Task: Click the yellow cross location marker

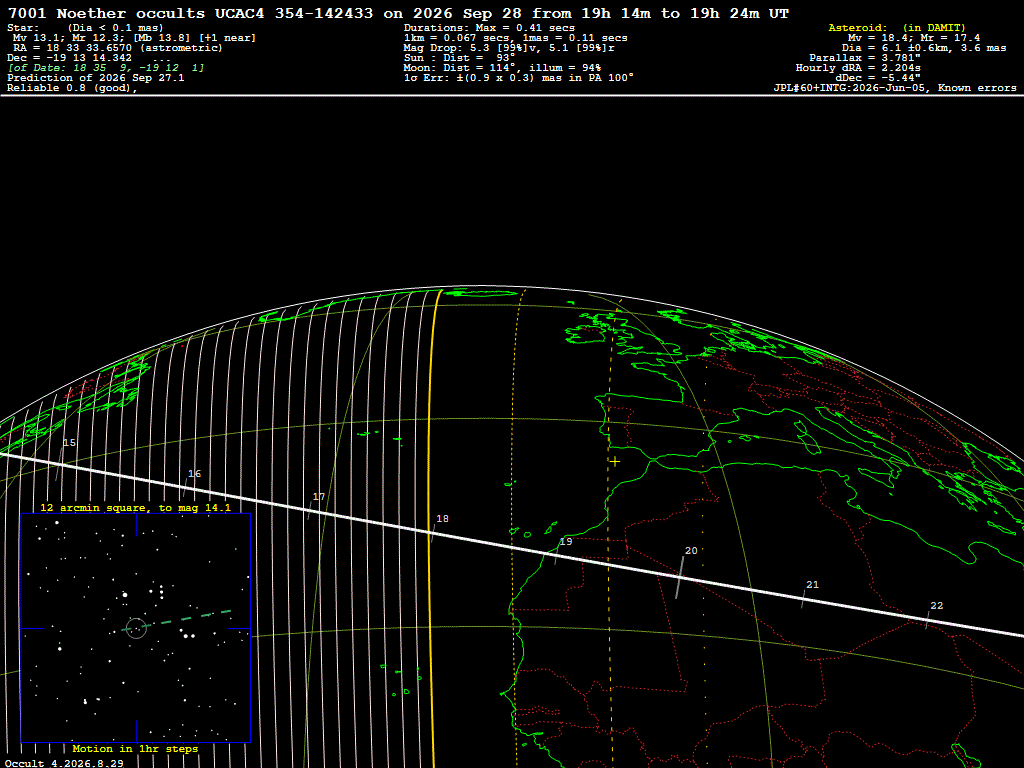Action: coord(615,462)
